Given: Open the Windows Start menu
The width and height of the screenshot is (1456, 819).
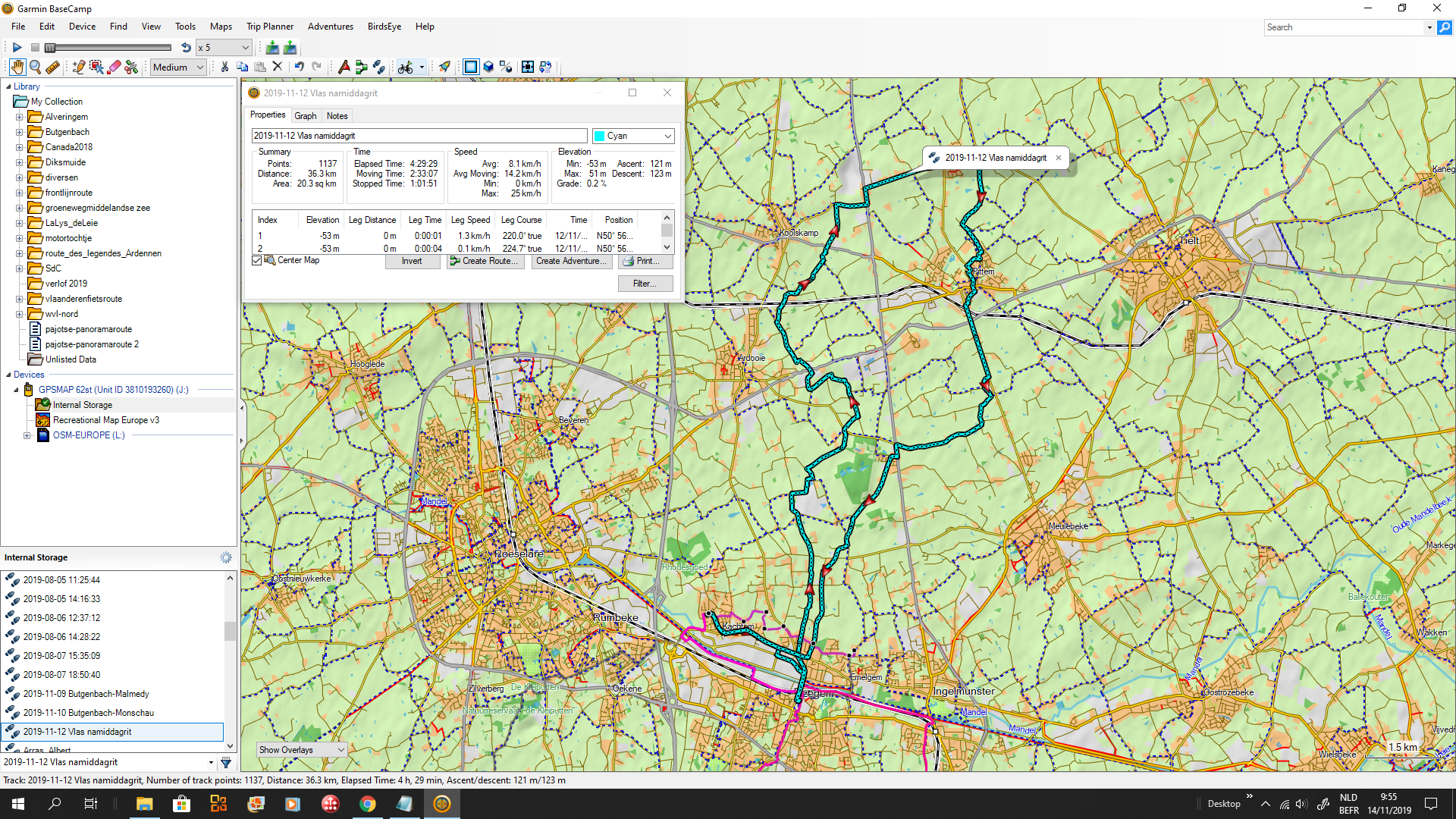Looking at the screenshot, I should tap(18, 804).
